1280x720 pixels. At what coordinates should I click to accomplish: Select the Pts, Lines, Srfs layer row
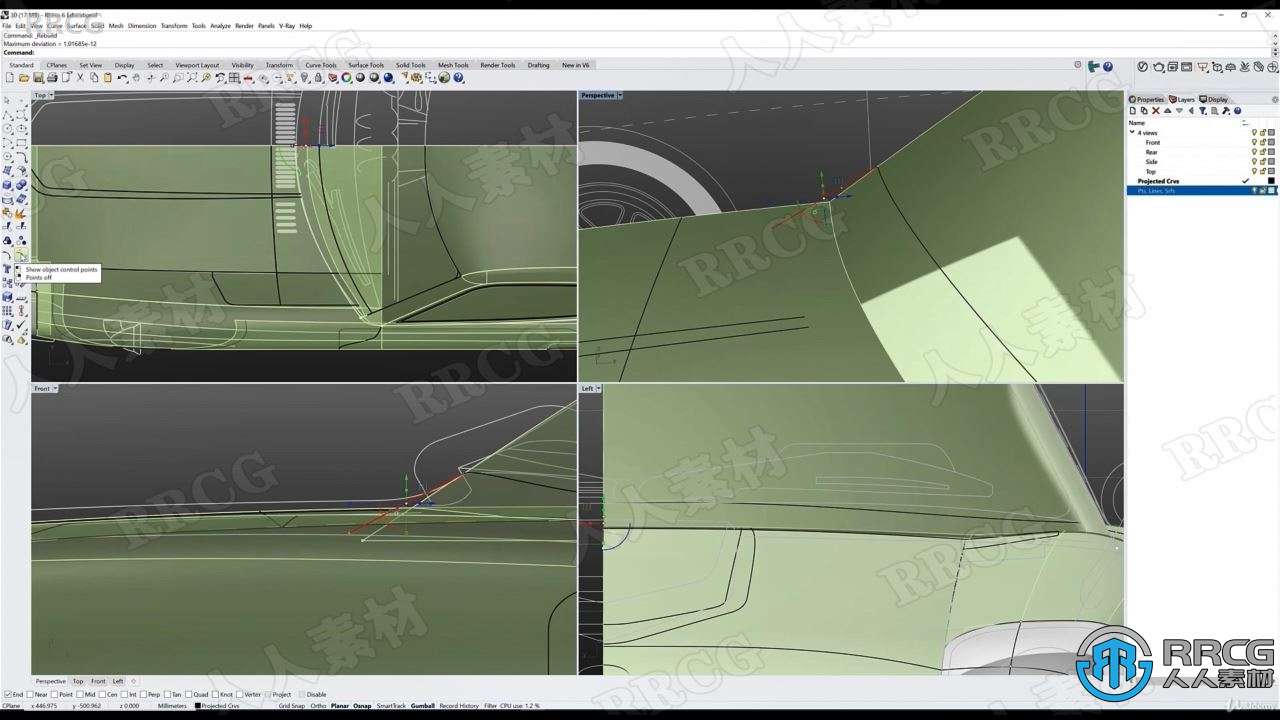(1203, 190)
